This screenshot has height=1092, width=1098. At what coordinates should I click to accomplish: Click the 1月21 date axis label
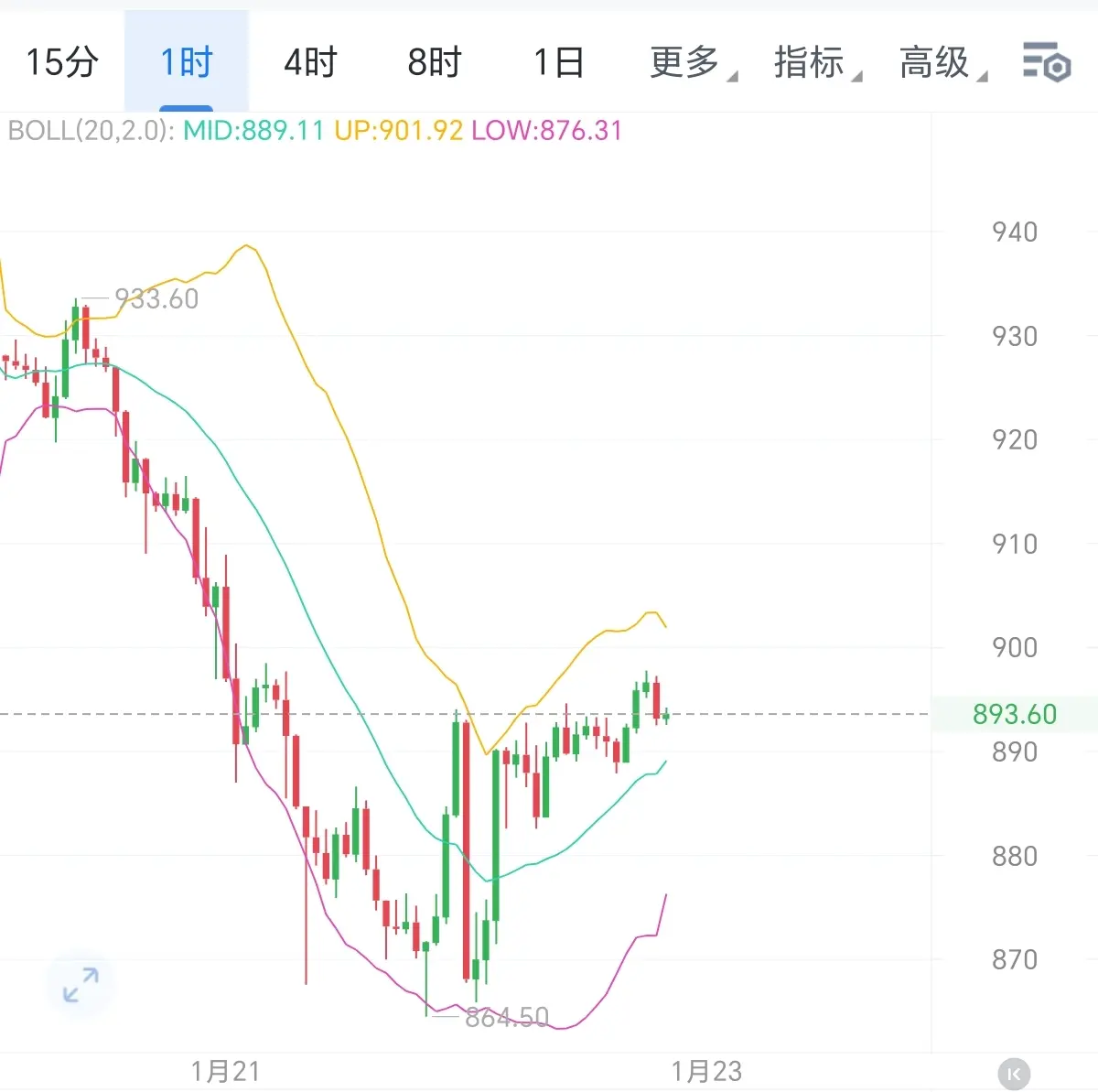(x=225, y=1071)
